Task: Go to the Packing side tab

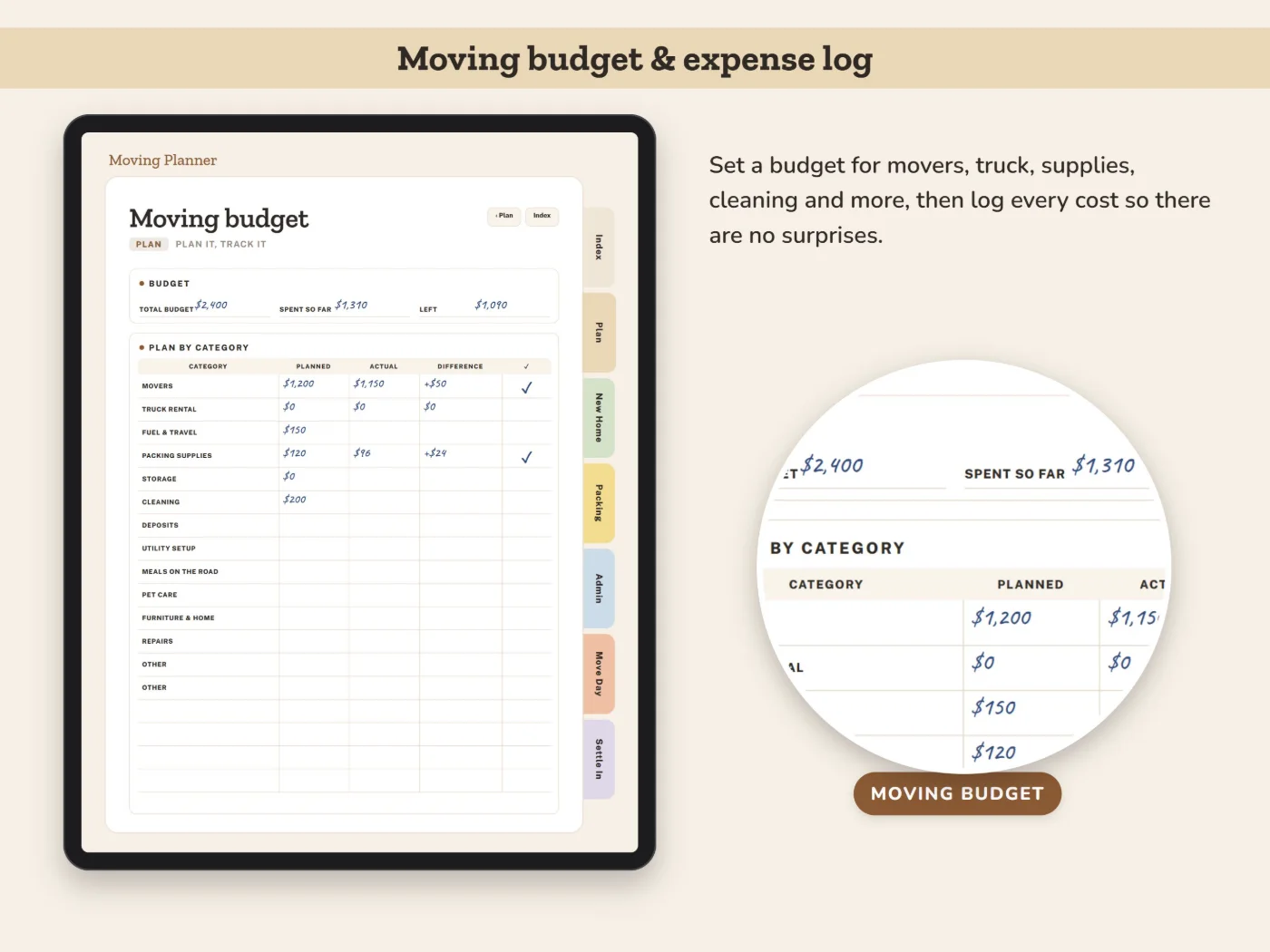Action: click(x=599, y=503)
